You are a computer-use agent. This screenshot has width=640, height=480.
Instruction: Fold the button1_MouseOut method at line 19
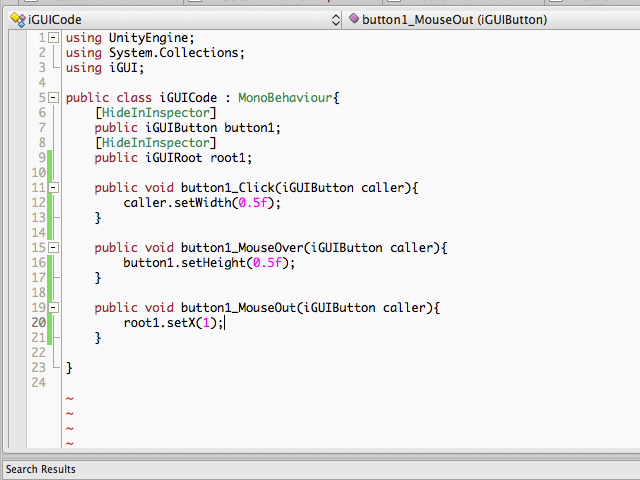(53, 308)
